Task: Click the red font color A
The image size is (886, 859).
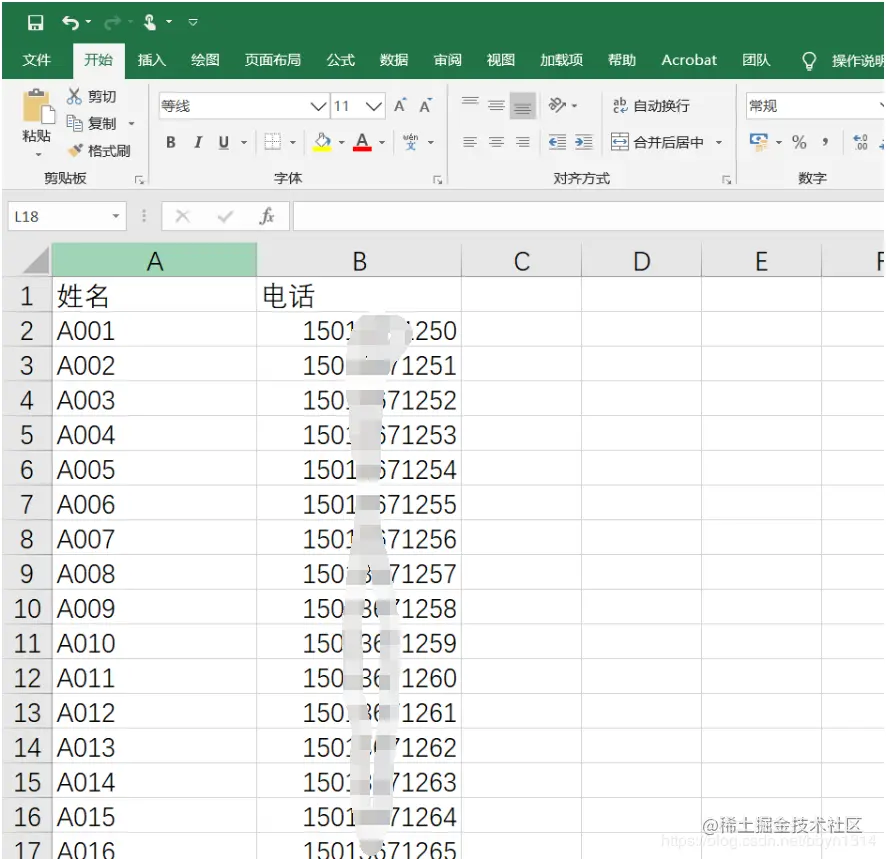Action: [362, 142]
